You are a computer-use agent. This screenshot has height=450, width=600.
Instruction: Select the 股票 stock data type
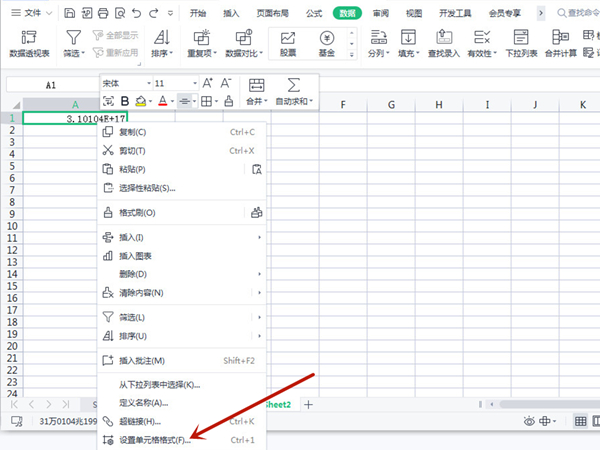[288, 43]
